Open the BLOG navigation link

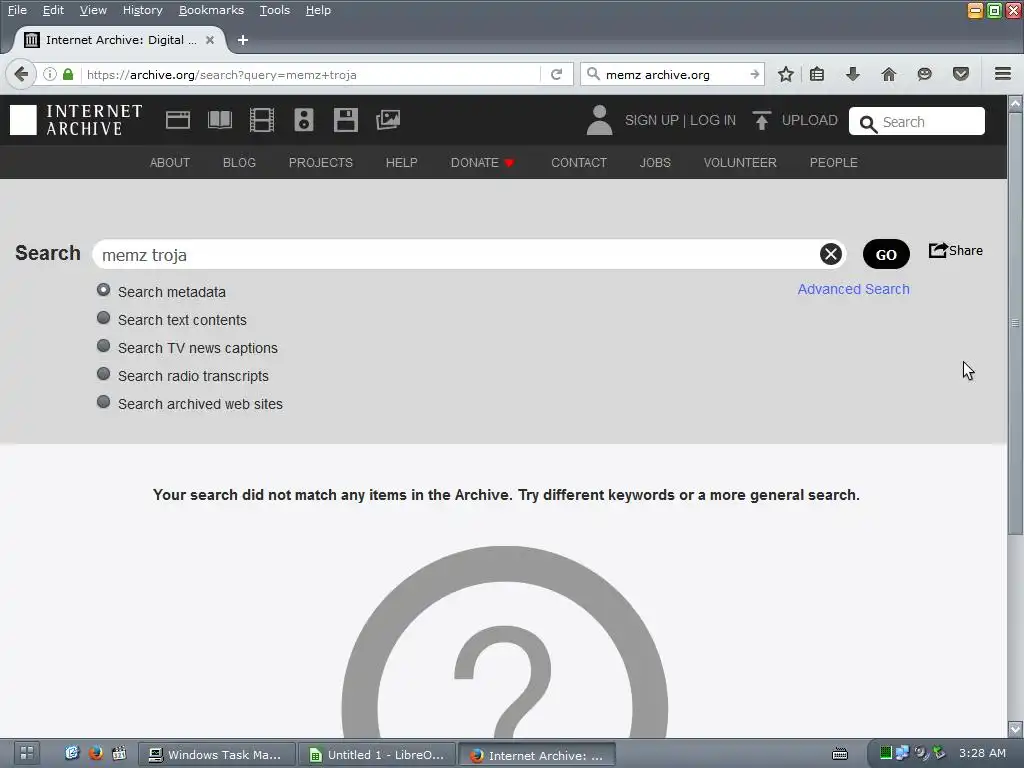[239, 163]
